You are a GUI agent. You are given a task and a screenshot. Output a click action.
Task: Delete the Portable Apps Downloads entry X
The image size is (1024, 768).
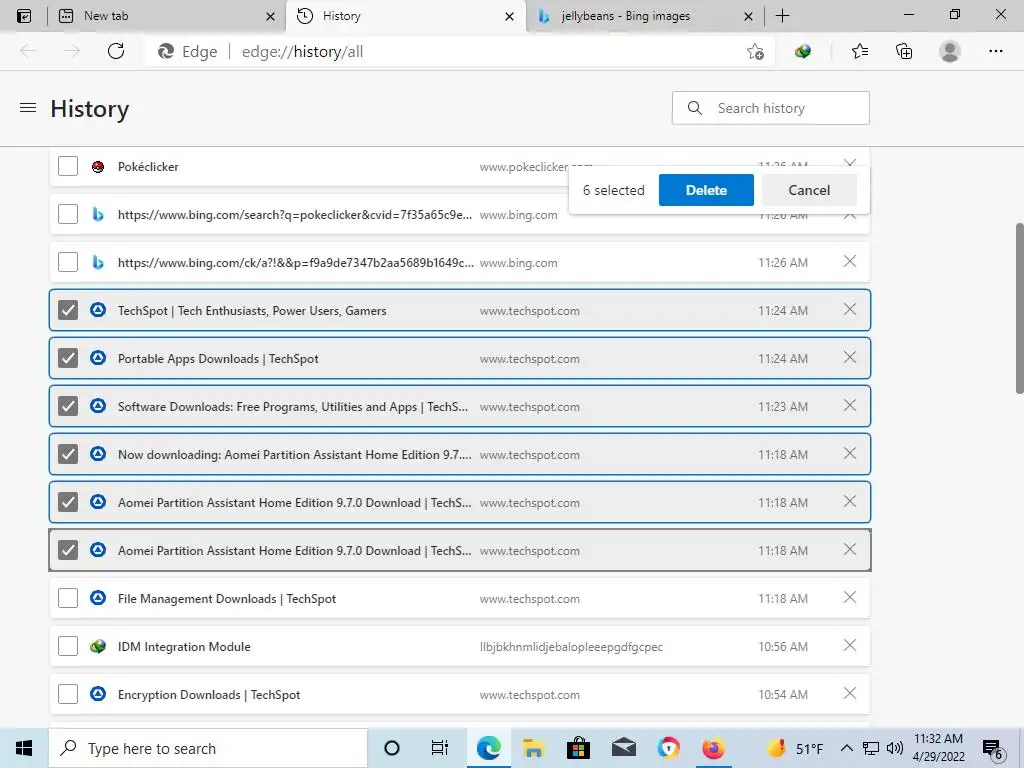point(850,357)
